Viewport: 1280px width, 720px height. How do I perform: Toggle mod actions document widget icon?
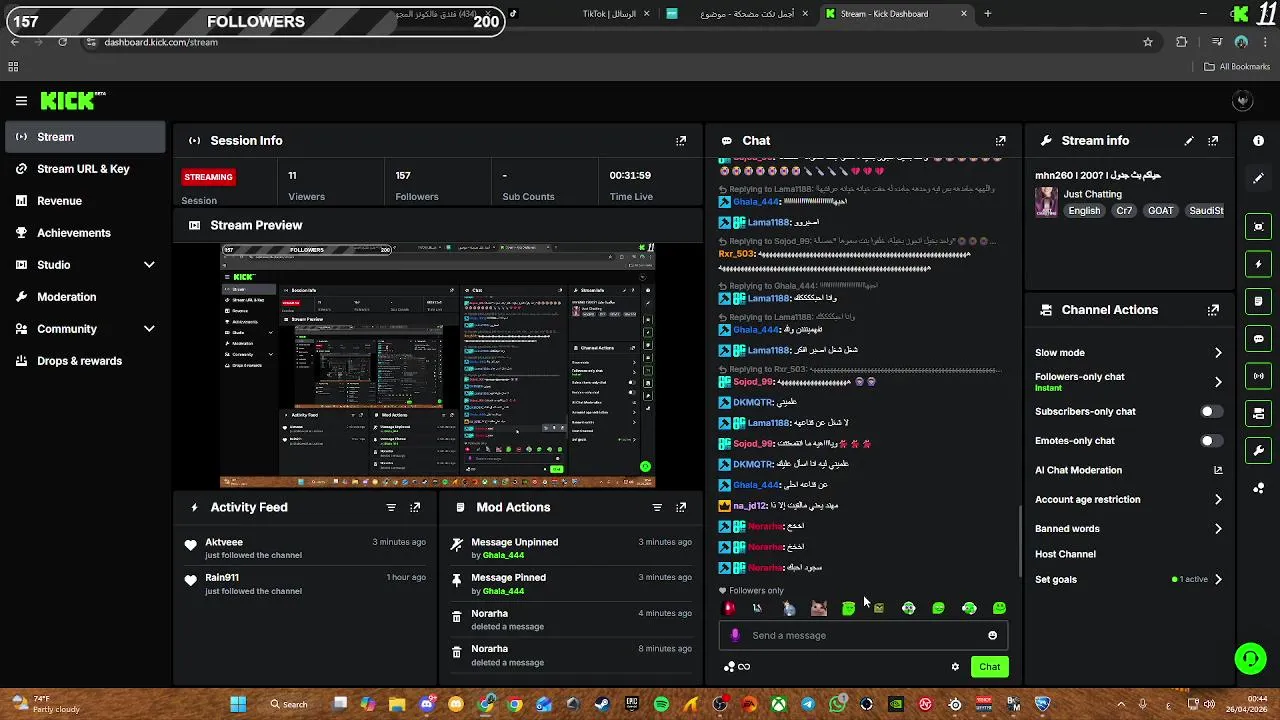tap(1259, 302)
